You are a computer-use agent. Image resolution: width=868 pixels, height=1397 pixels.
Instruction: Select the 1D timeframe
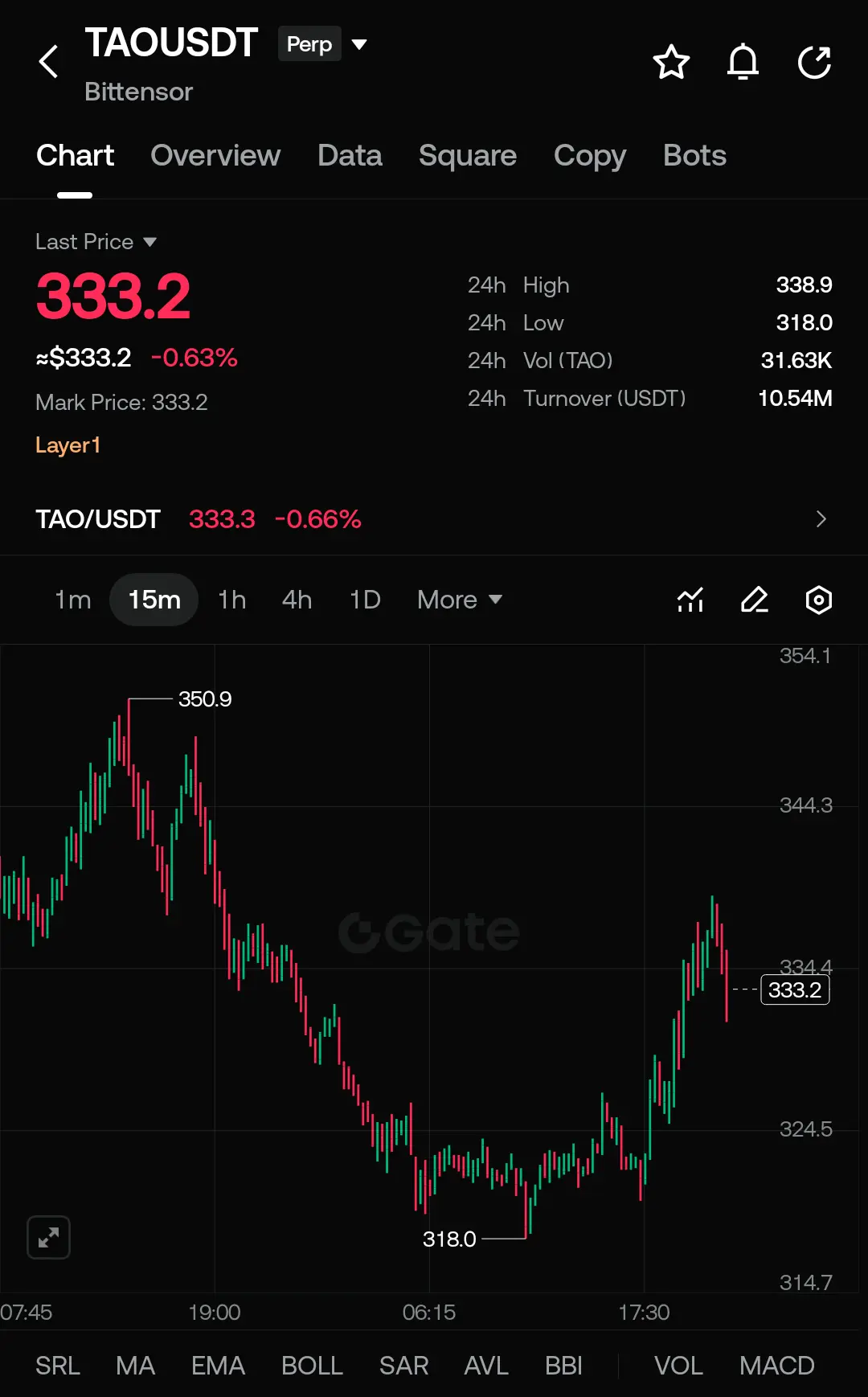365,600
